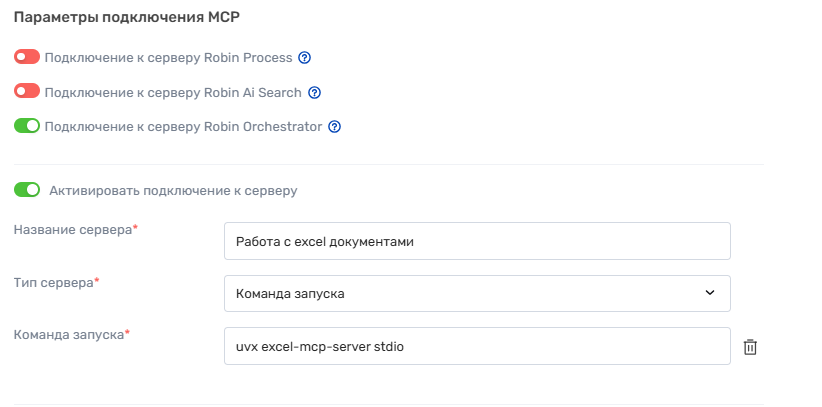Click the "Активировать подключение к серверу" label text

pos(173,190)
